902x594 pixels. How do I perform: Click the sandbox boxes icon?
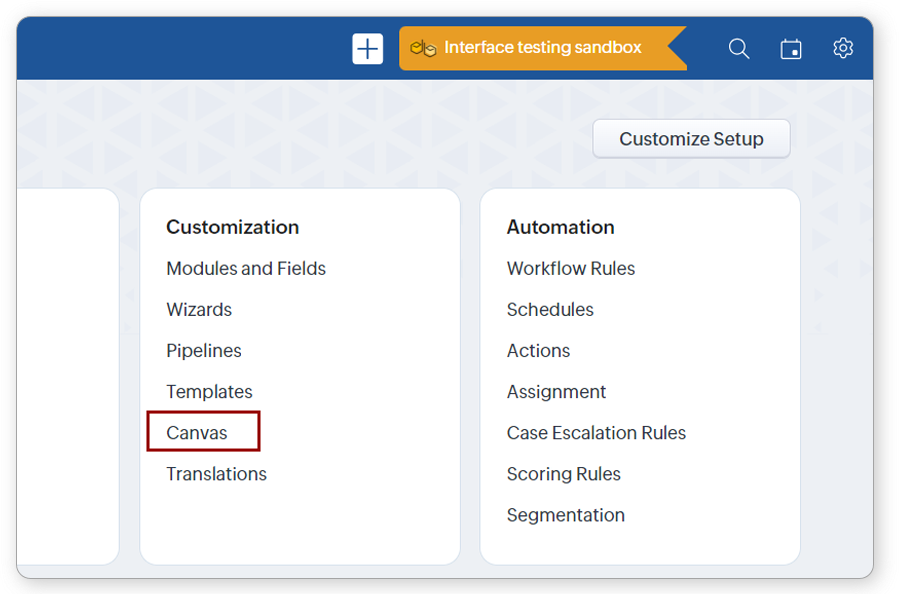[x=424, y=48]
